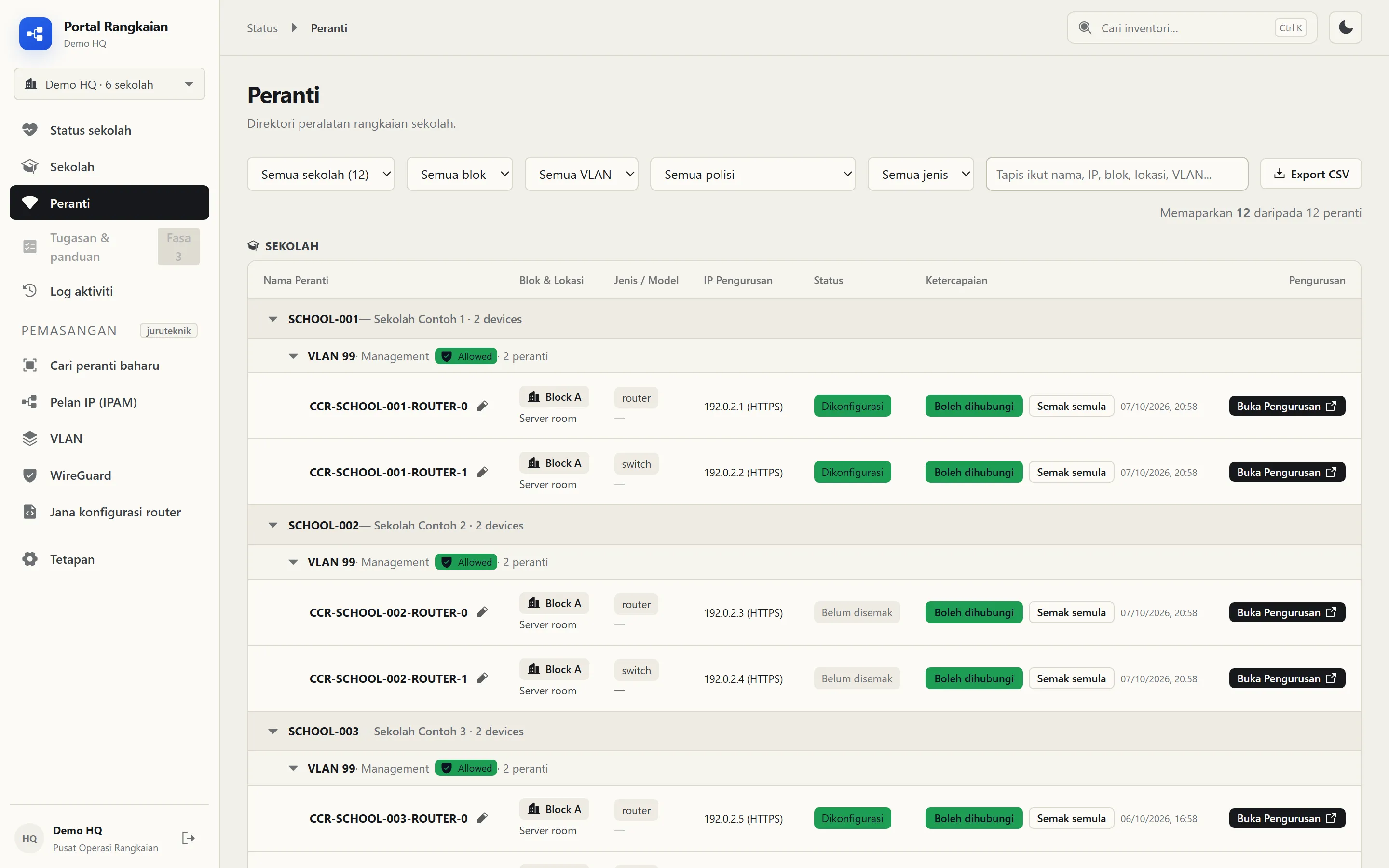Focus the Cari inventori search field
This screenshot has width=1389, height=868.
point(1192,27)
